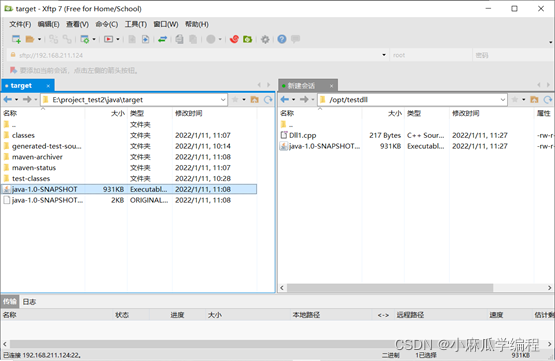Click the New Session toolbar icon
555x361 pixels.
16,39
